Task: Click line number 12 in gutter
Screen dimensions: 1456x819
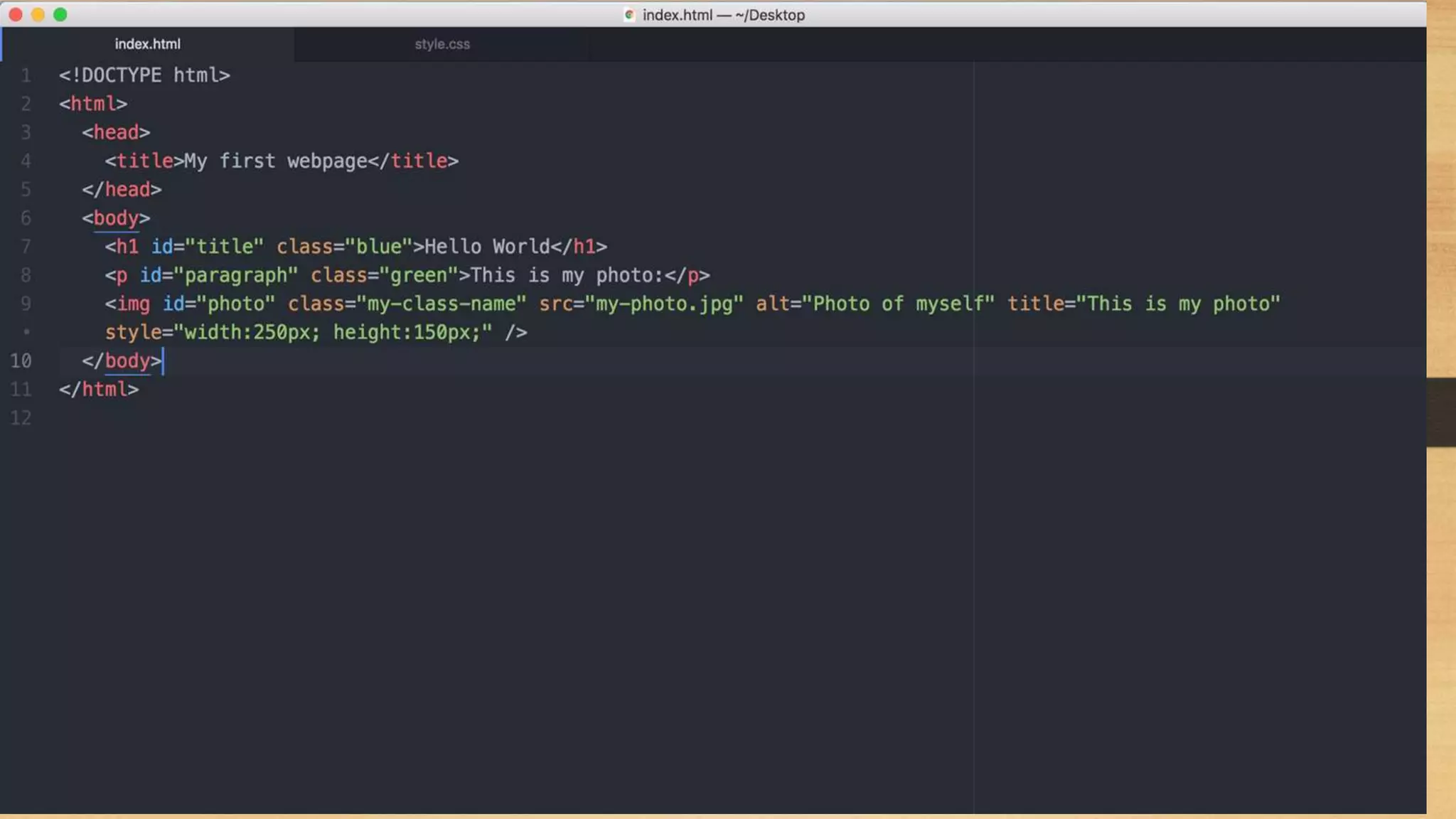Action: [x=21, y=418]
